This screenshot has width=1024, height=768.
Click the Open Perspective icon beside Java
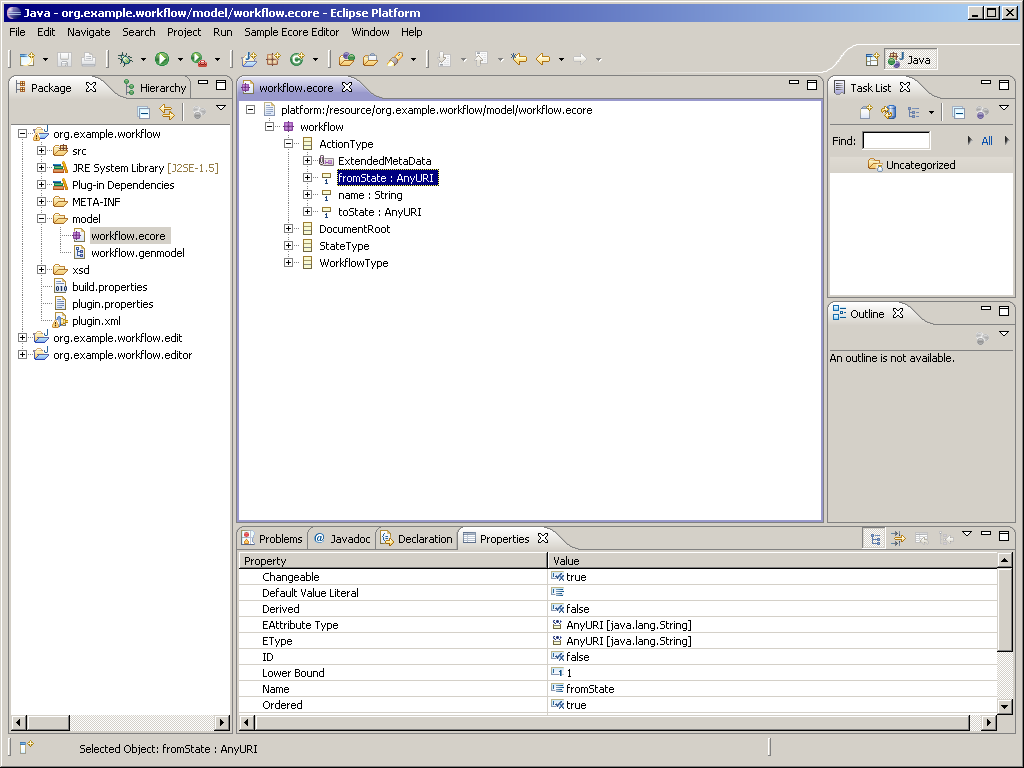pyautogui.click(x=871, y=60)
